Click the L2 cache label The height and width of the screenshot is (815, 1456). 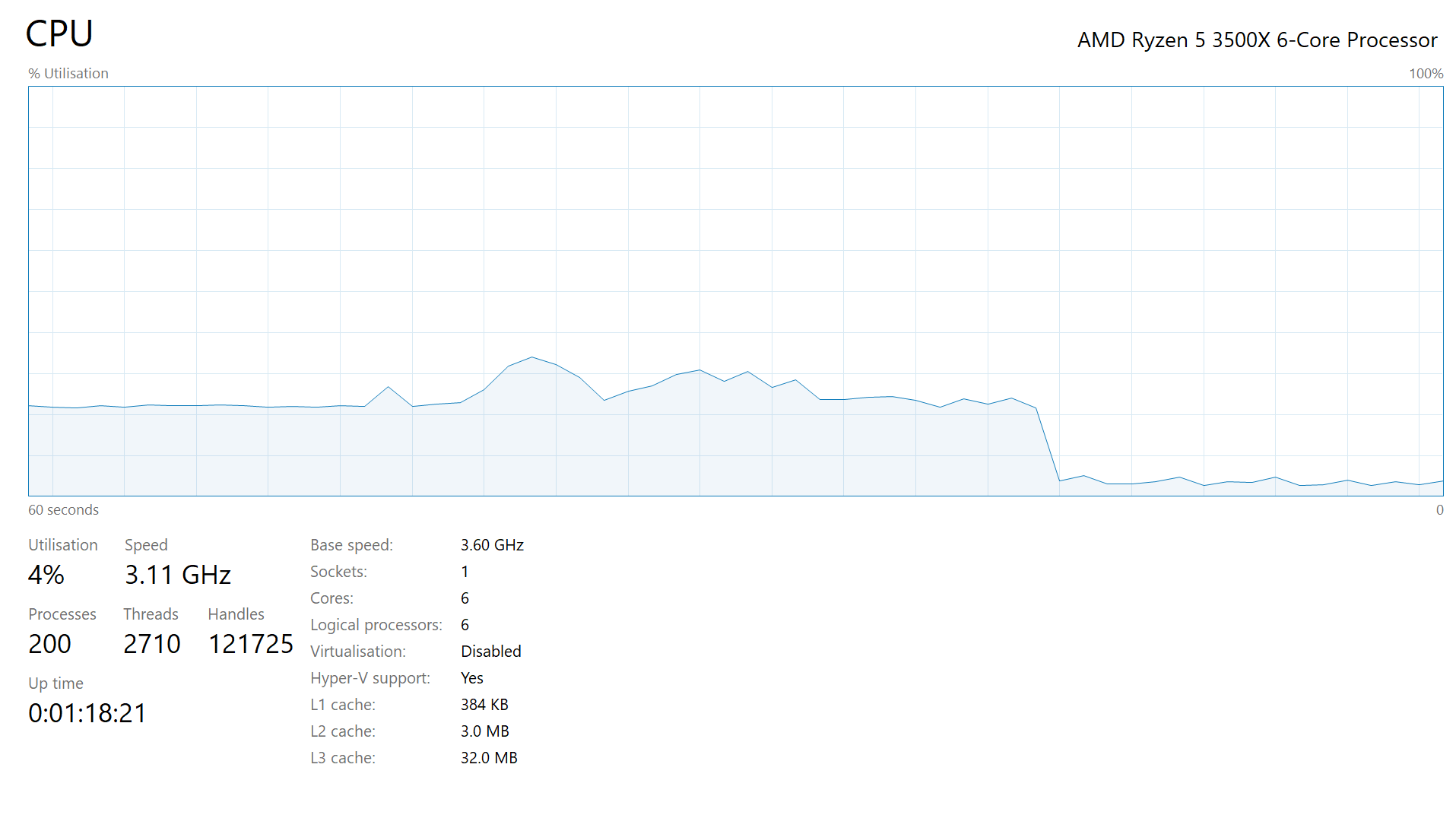343,731
